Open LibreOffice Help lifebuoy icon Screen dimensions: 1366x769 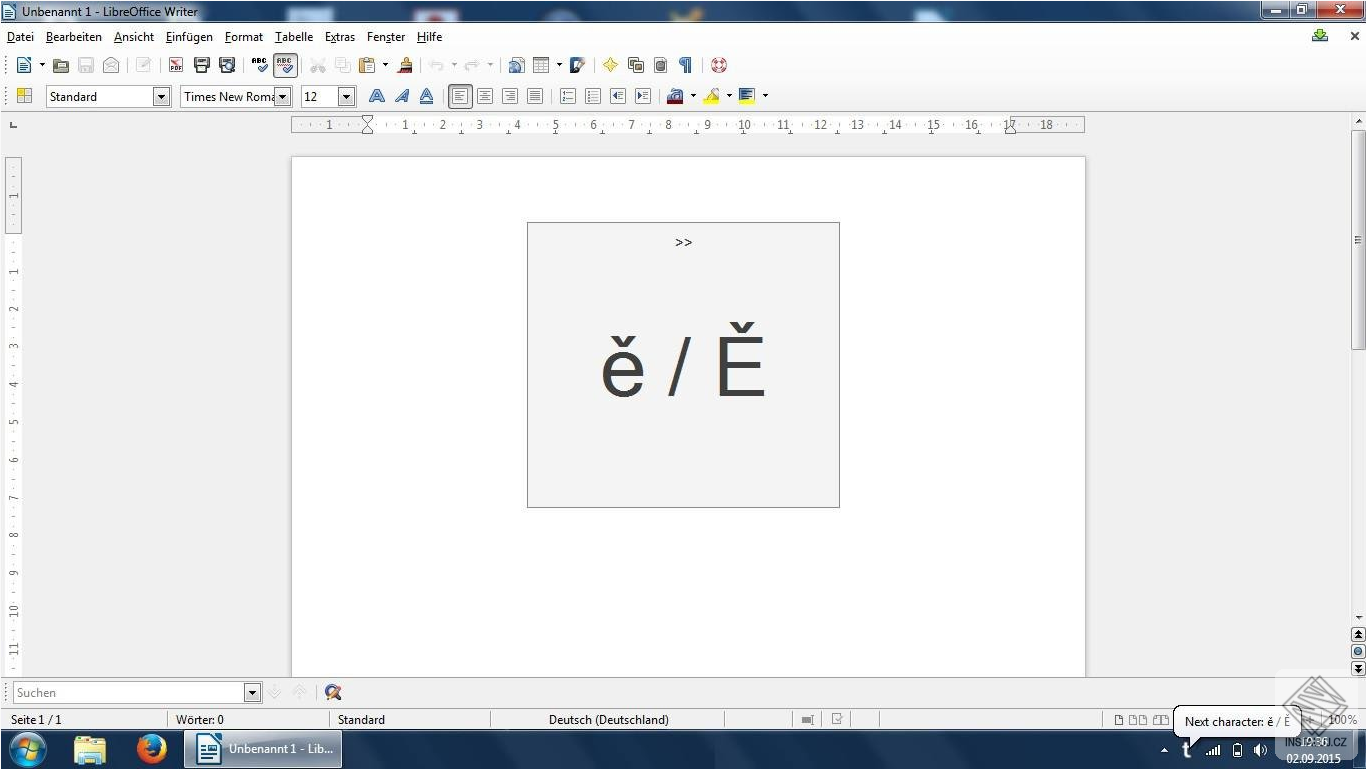click(x=718, y=65)
